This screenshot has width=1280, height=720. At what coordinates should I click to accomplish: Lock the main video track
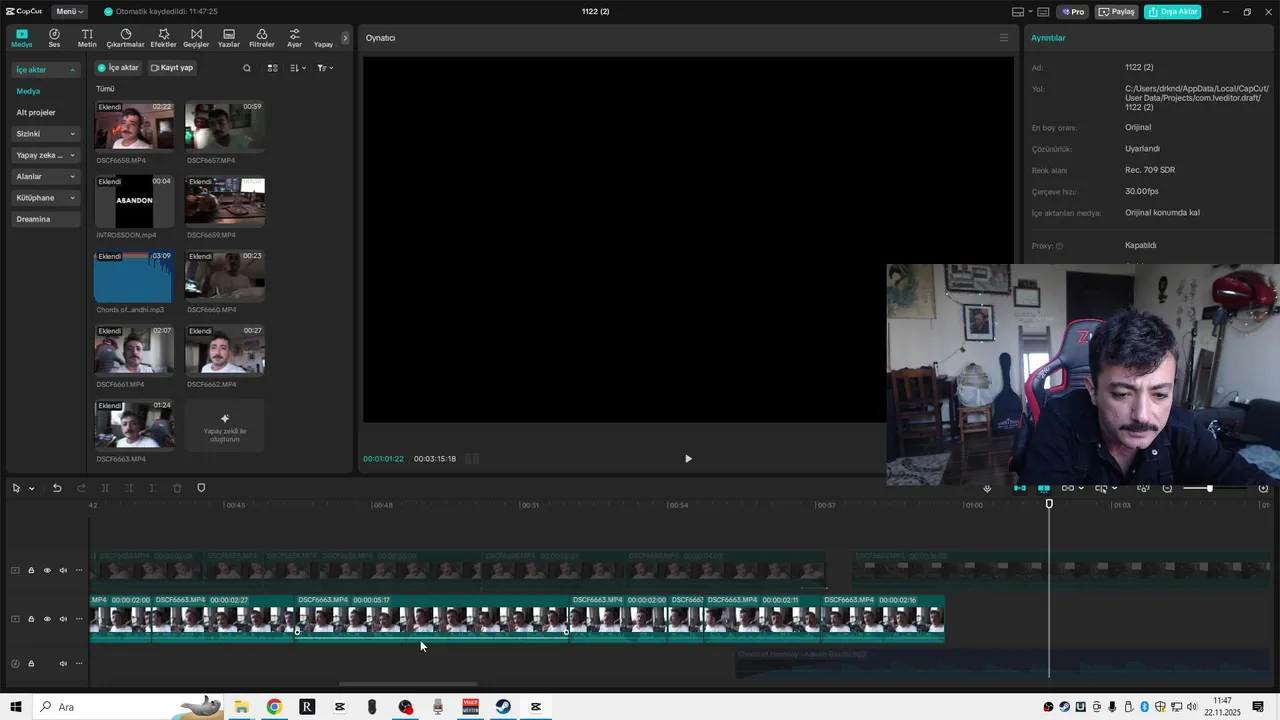point(31,619)
